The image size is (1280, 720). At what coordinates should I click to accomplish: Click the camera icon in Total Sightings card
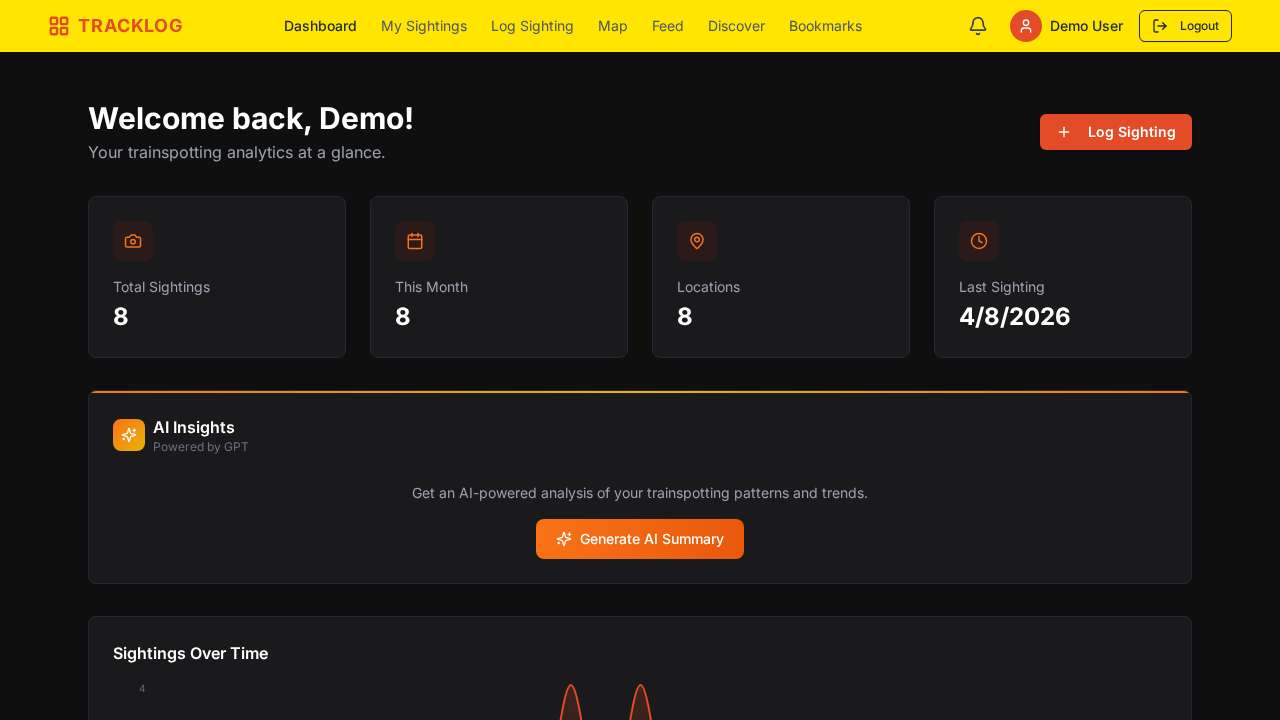[133, 241]
